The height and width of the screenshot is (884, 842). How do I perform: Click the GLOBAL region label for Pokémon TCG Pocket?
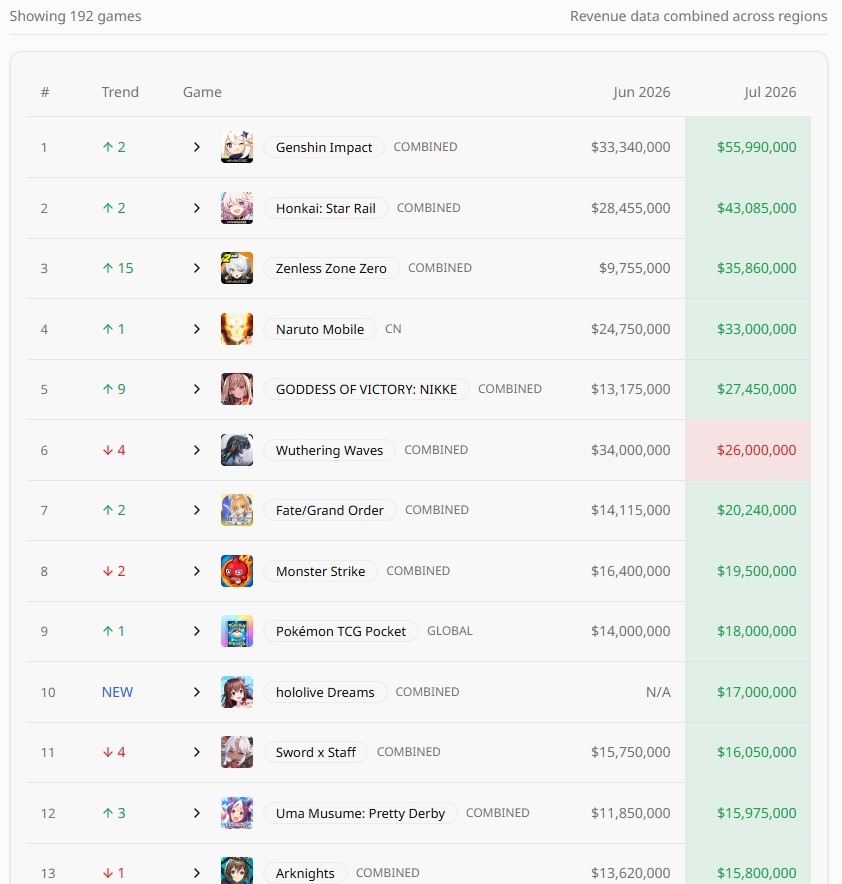coord(450,631)
